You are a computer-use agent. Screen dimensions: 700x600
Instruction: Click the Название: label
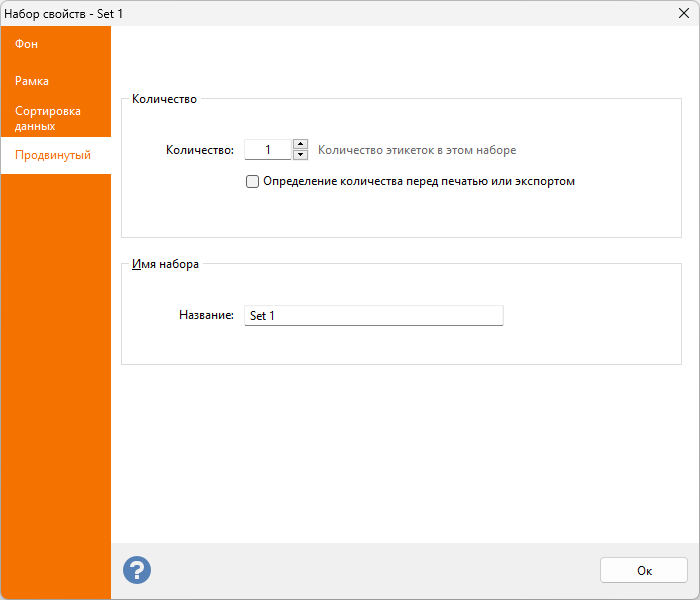[206, 315]
